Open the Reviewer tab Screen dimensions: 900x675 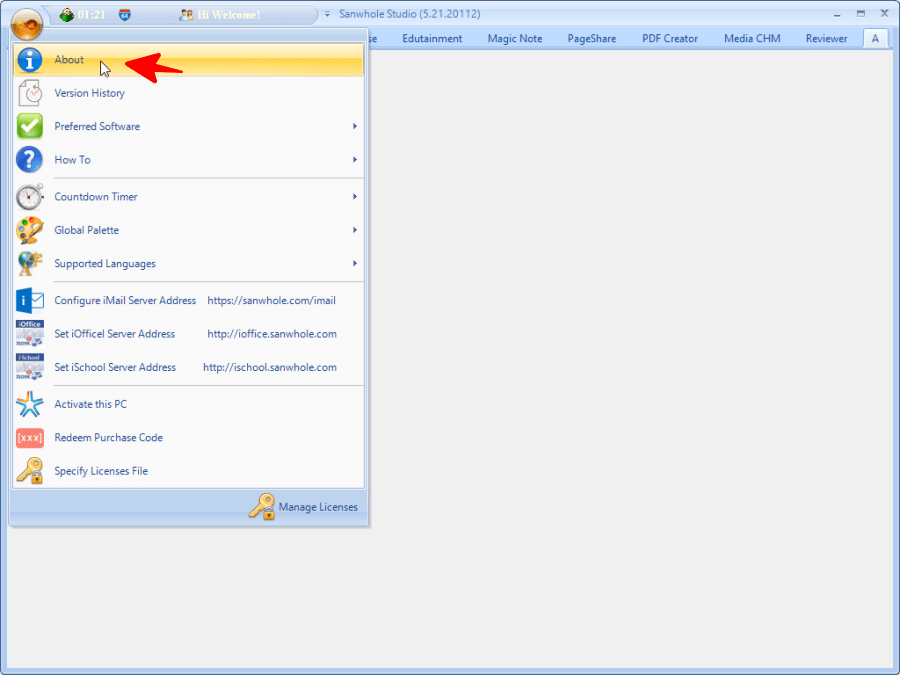(827, 38)
